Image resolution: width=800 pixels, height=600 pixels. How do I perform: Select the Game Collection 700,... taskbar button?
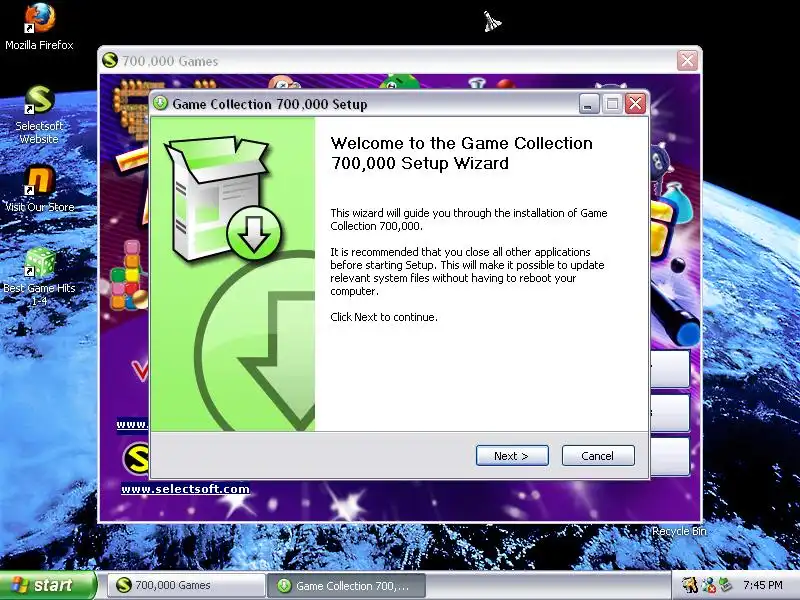(x=347, y=585)
